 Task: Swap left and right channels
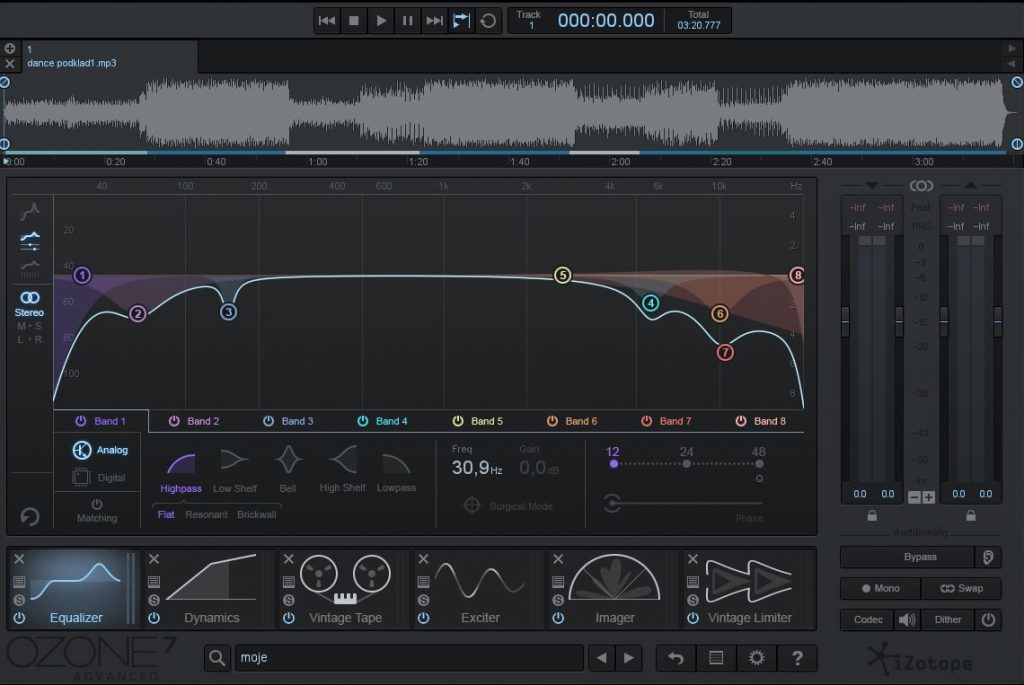(x=961, y=588)
